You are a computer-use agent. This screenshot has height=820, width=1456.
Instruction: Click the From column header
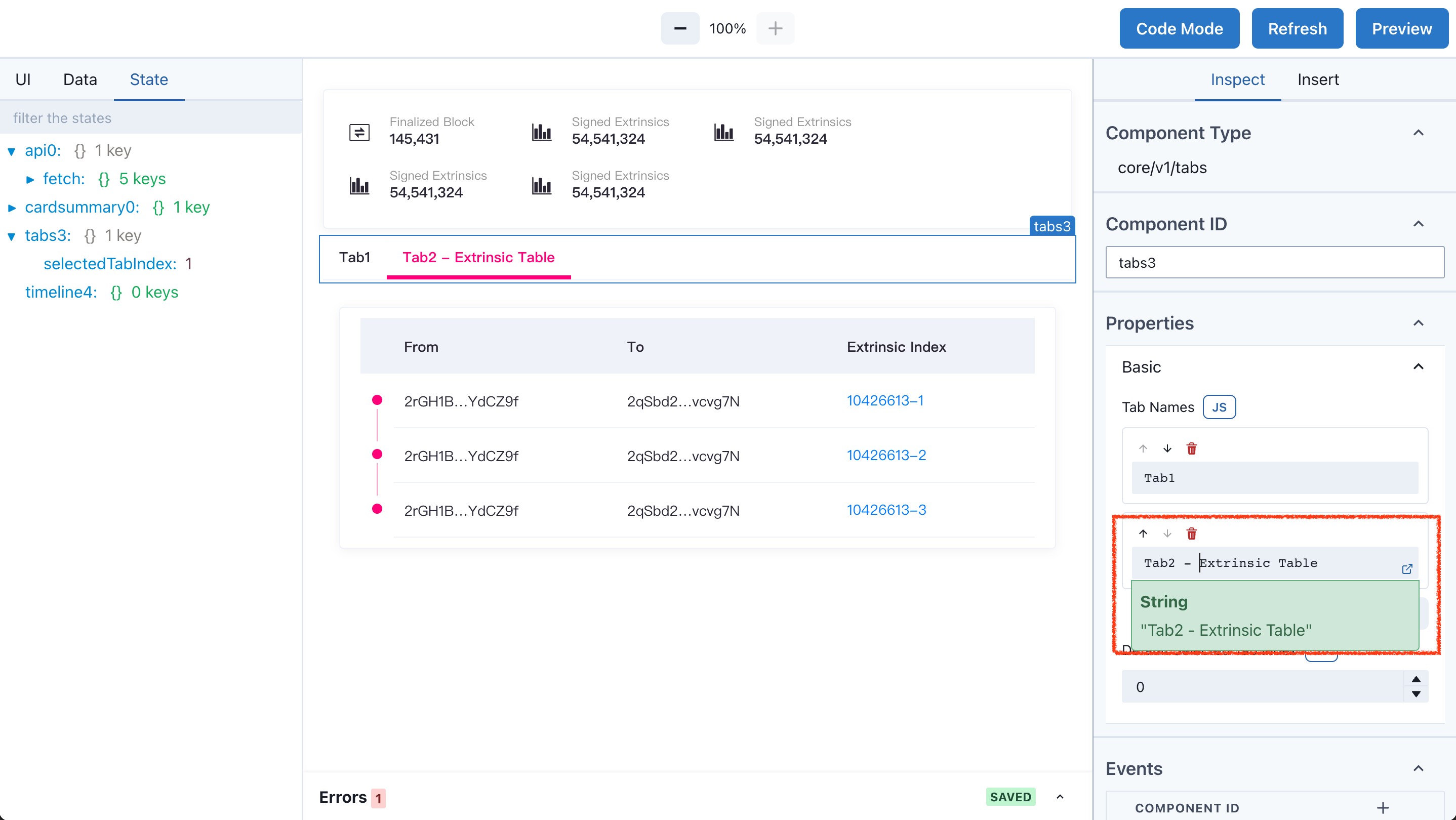421,346
